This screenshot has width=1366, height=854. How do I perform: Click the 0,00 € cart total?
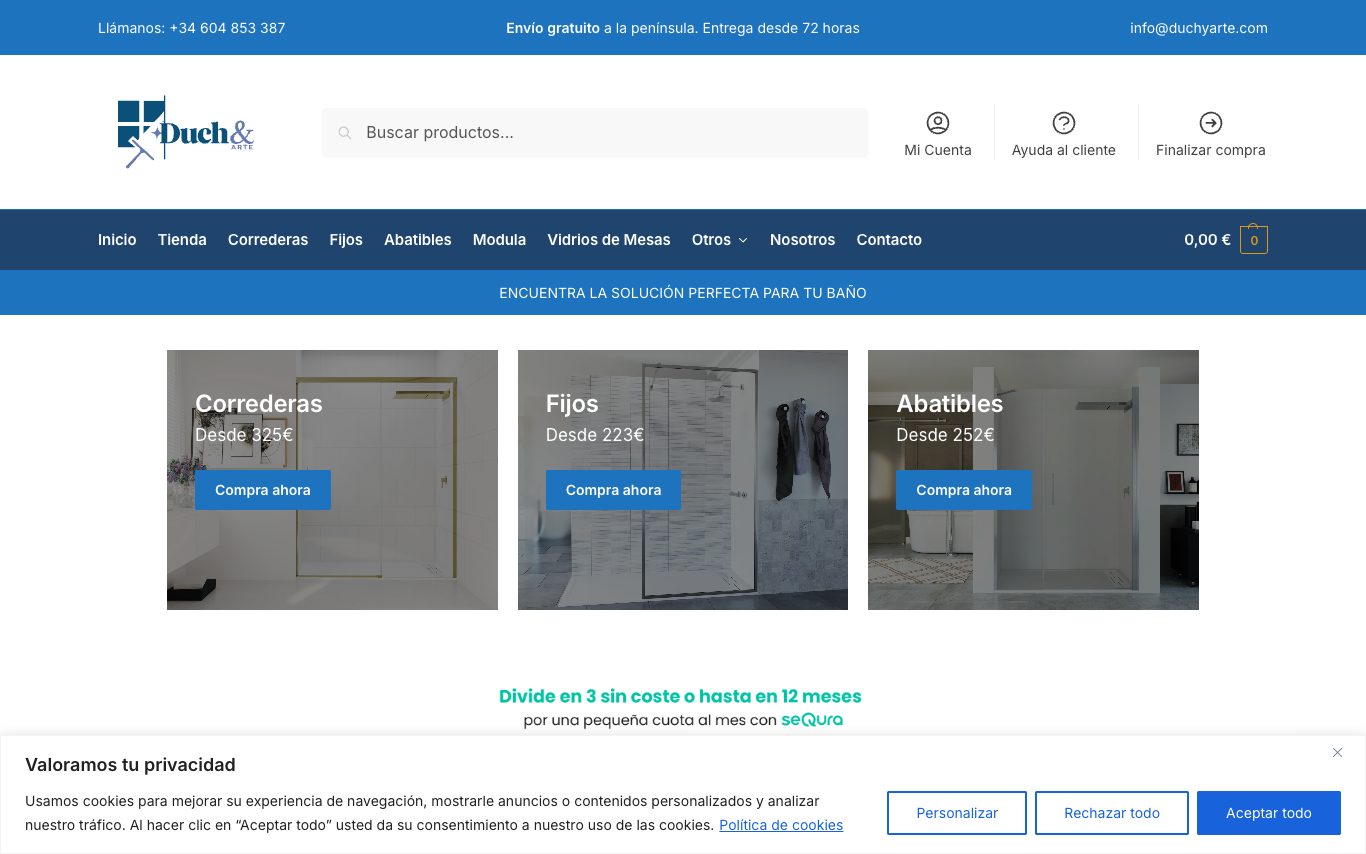1207,240
